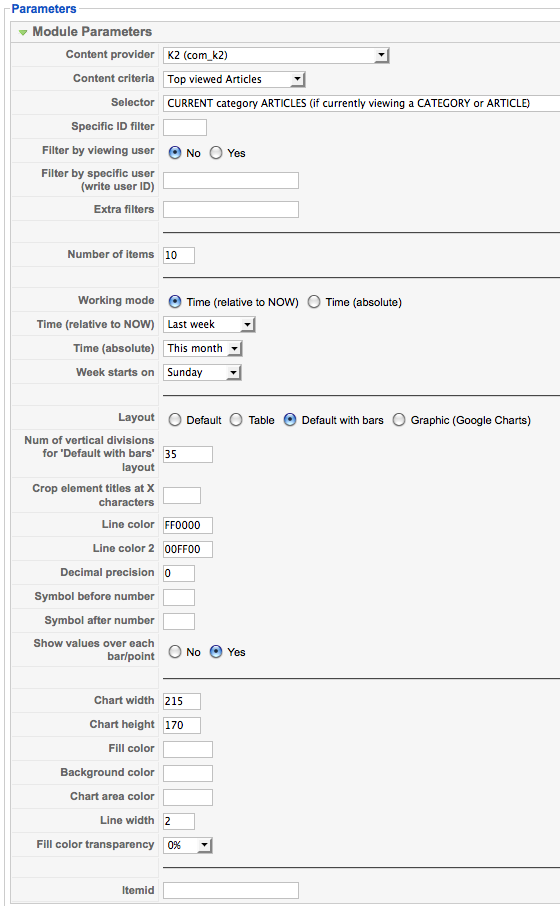Click the Extra filters input field
The height and width of the screenshot is (906, 560).
point(231,209)
